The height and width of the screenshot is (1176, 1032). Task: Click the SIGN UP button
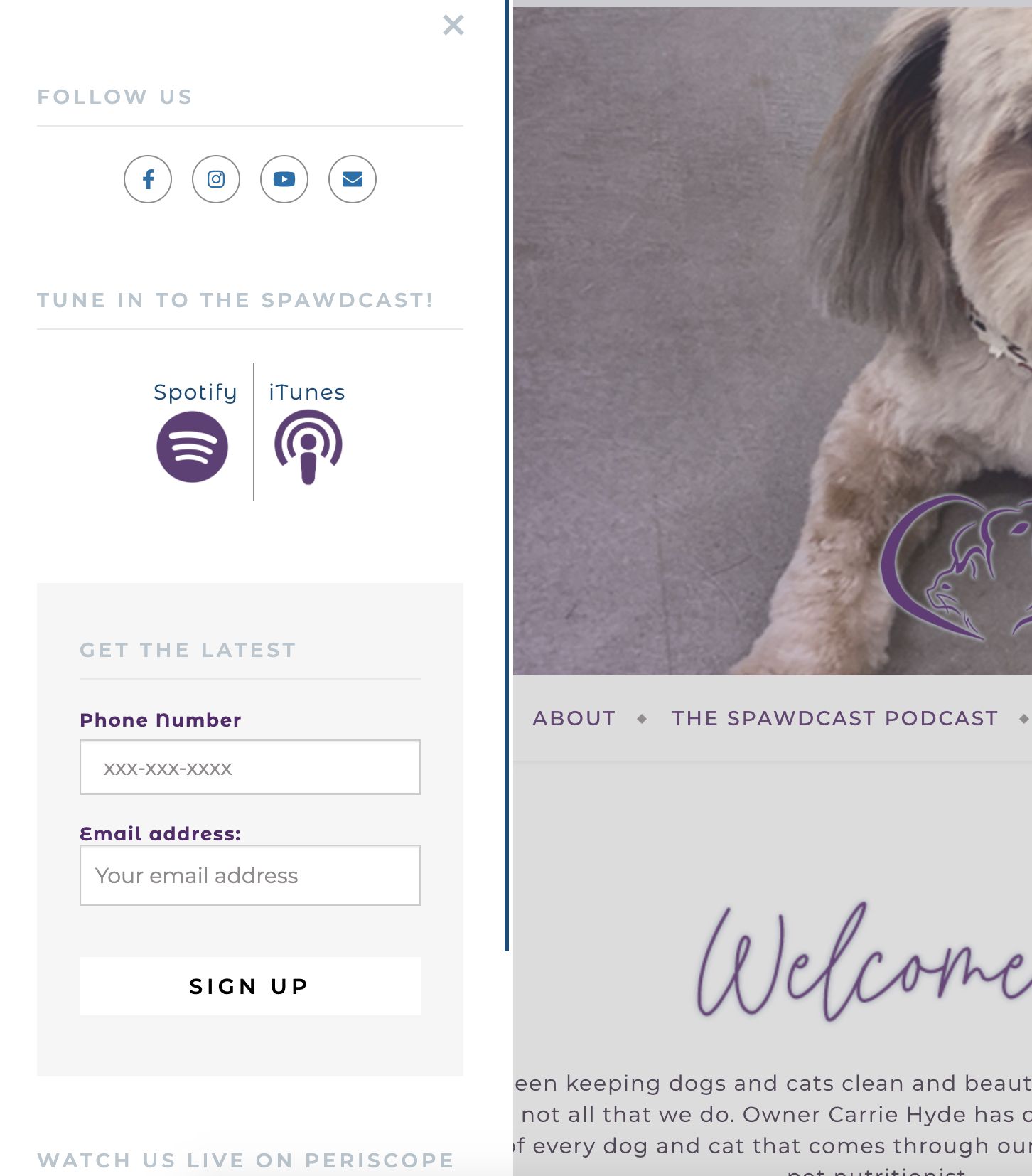[250, 986]
